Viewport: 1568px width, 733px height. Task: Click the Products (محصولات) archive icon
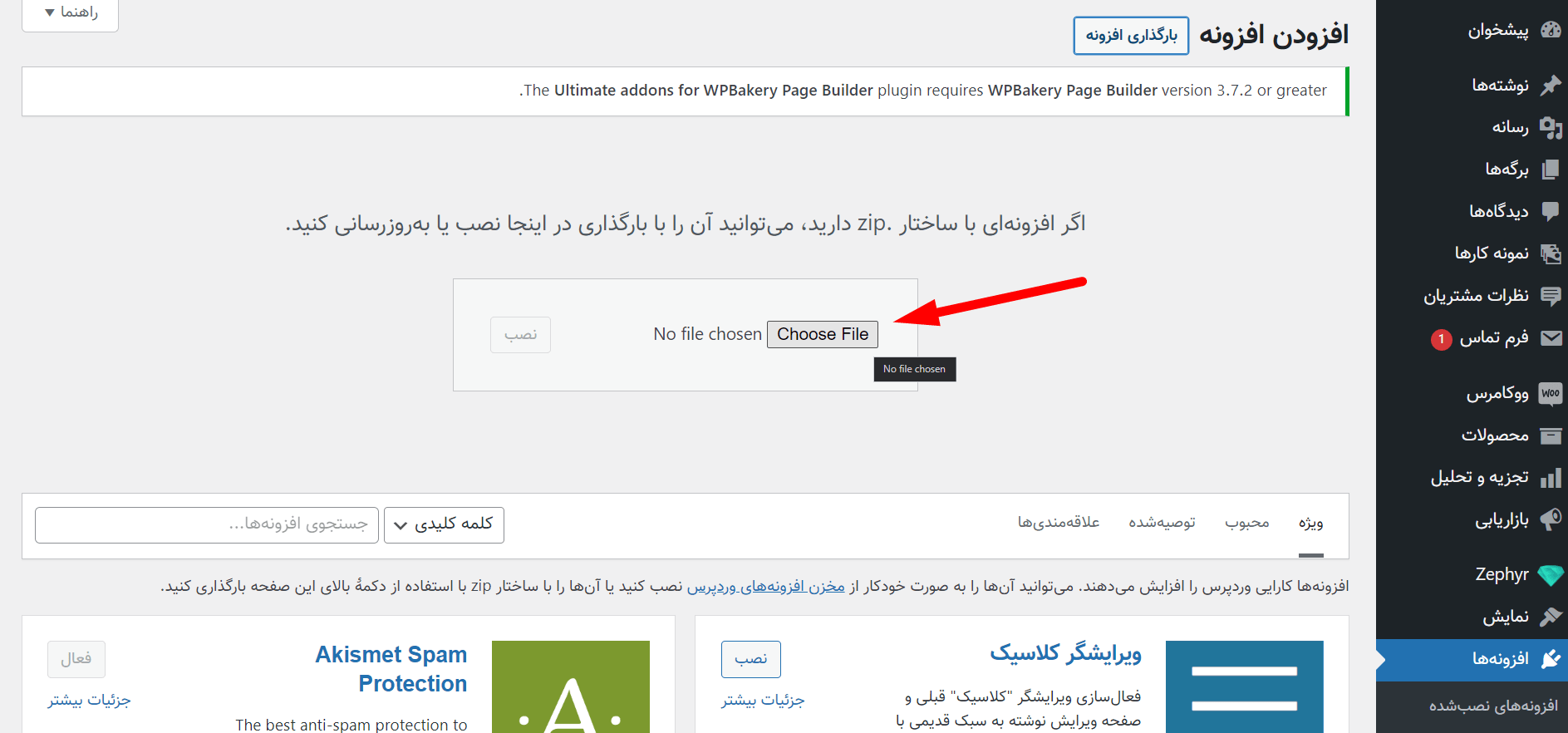click(1551, 435)
